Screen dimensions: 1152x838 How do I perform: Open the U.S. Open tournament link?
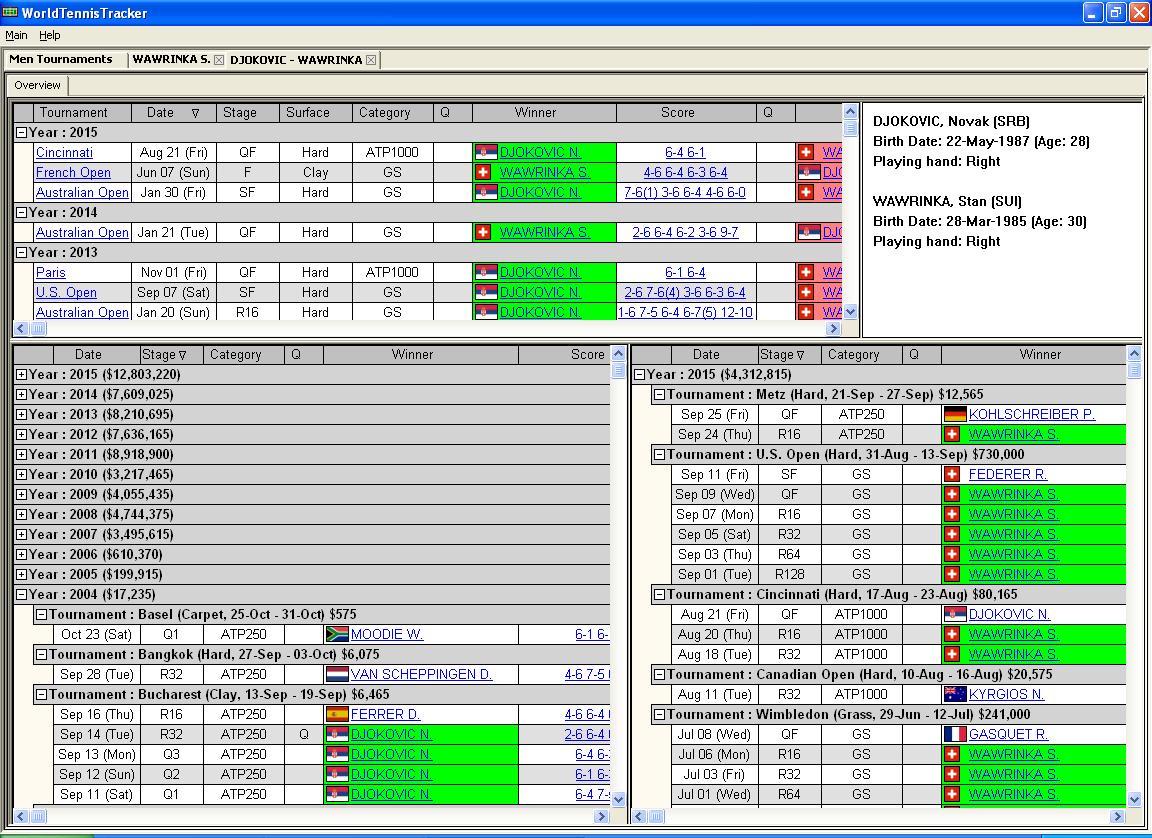click(66, 292)
